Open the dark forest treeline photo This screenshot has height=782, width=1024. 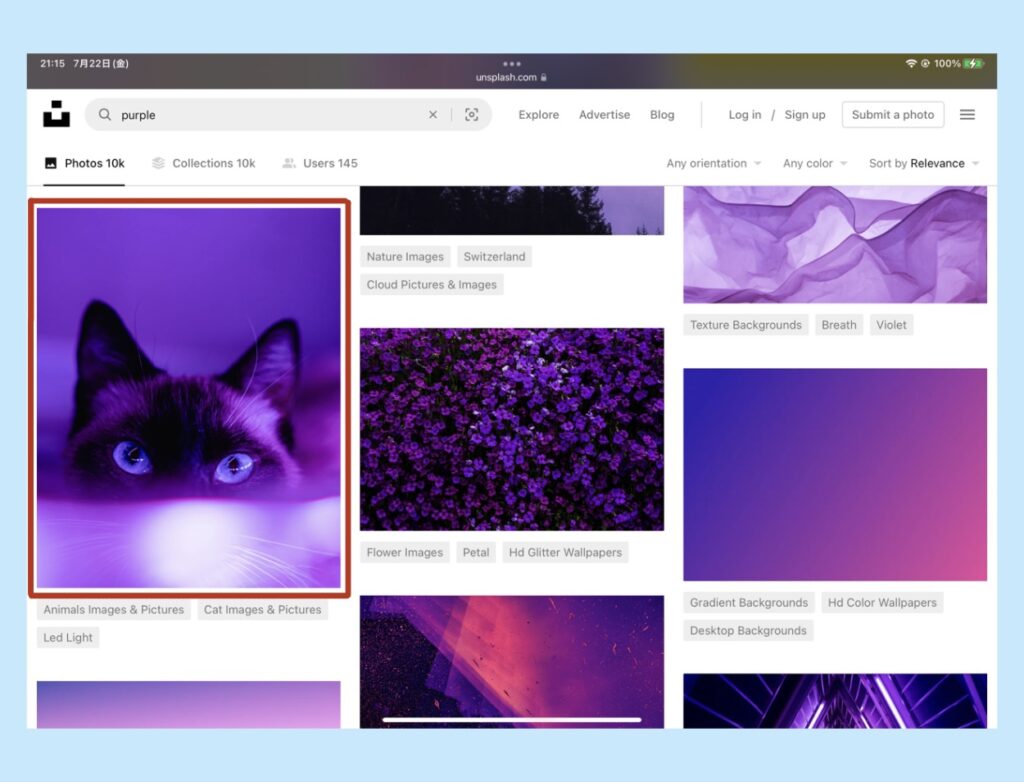[x=512, y=210]
